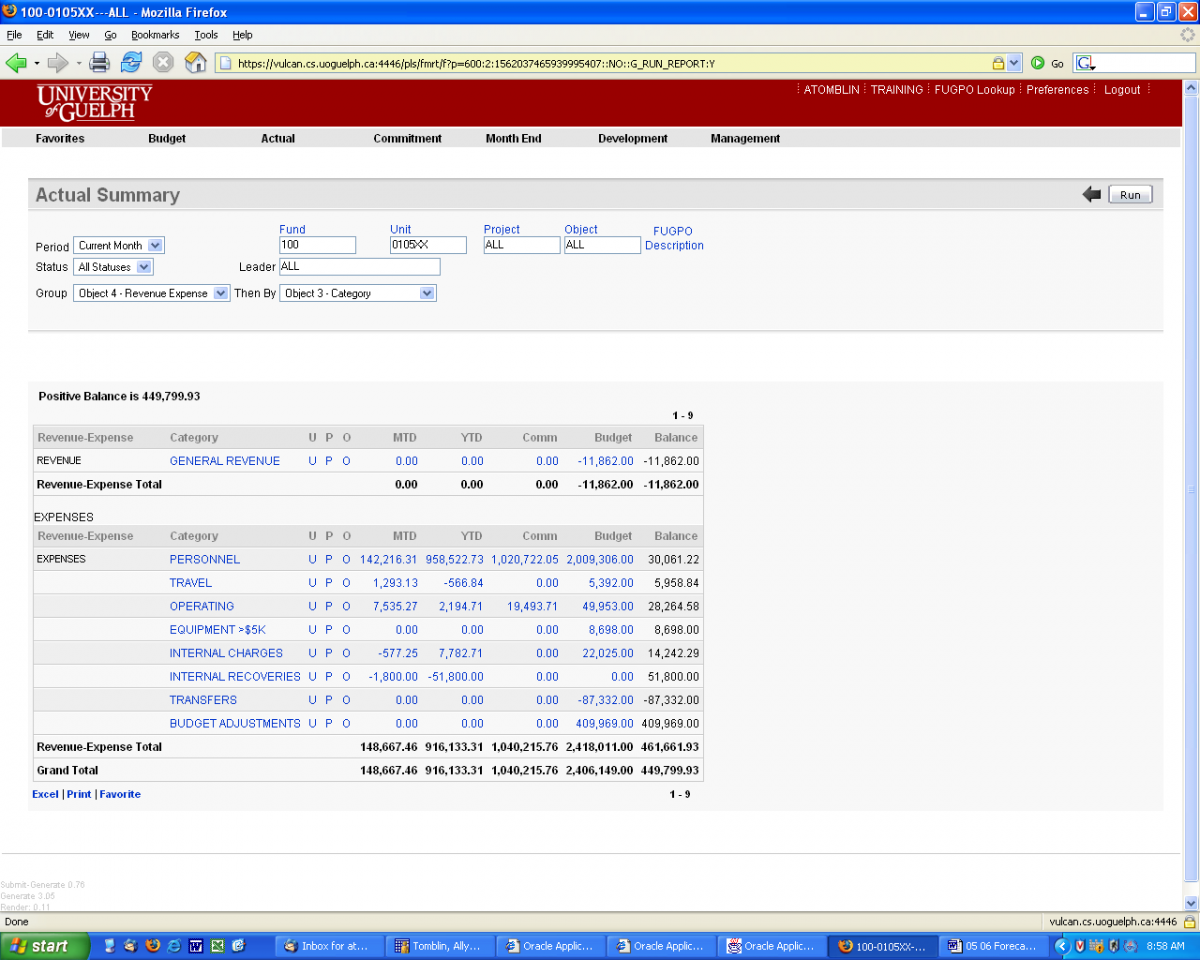Screen dimensions: 1200x960
Task: Click the Fund input field
Action: click(318, 245)
